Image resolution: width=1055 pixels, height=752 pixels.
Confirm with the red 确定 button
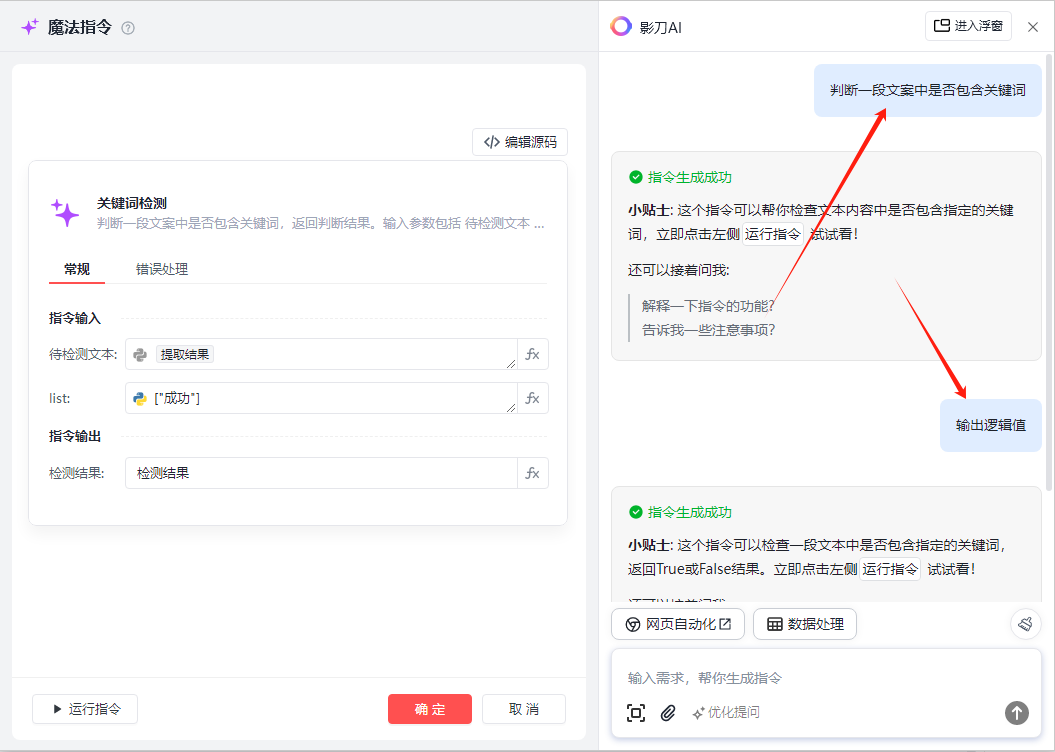(x=430, y=709)
